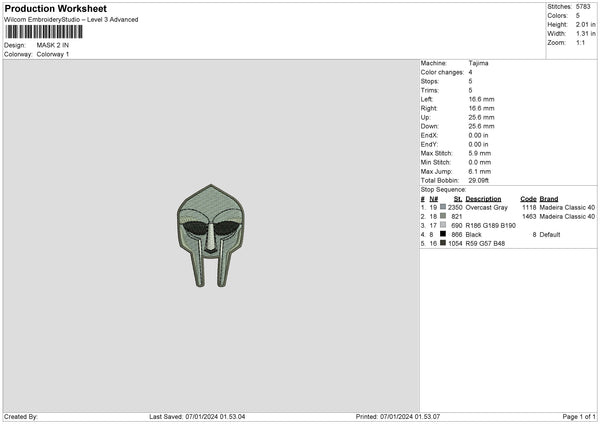This screenshot has height=424, width=600.
Task: Click the 'Stop Sequence:' heading
Action: (x=443, y=189)
